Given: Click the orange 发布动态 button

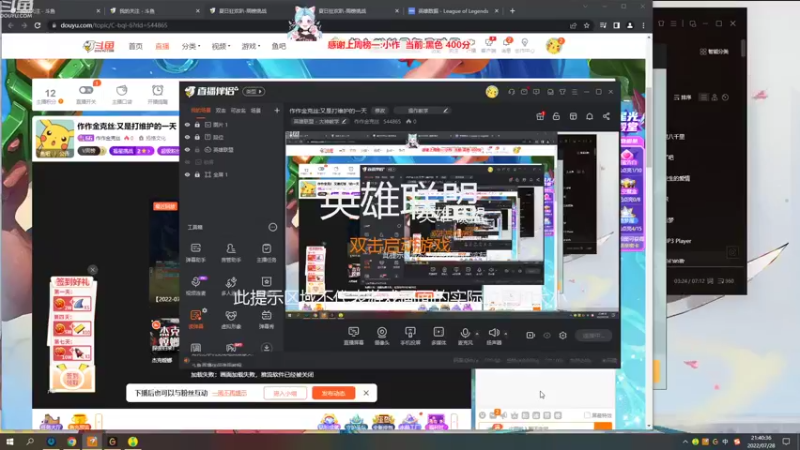Looking at the screenshot, I should tap(334, 393).
